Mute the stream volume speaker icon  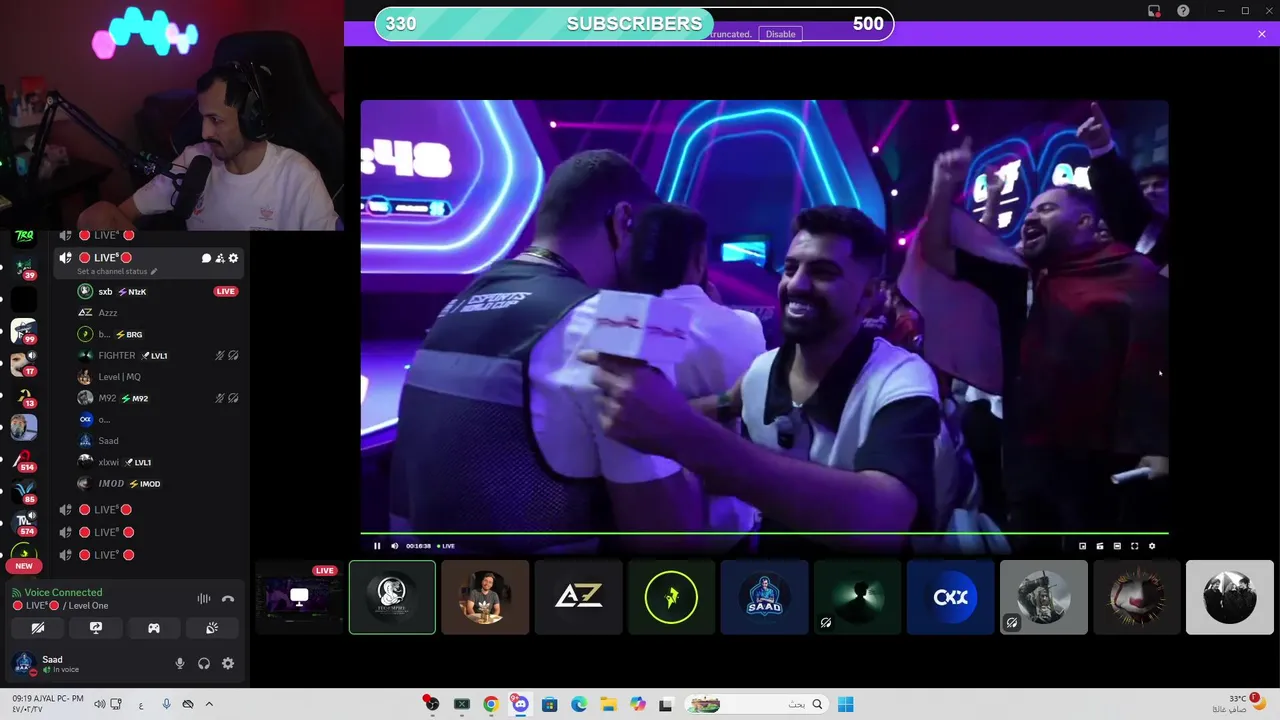click(394, 546)
